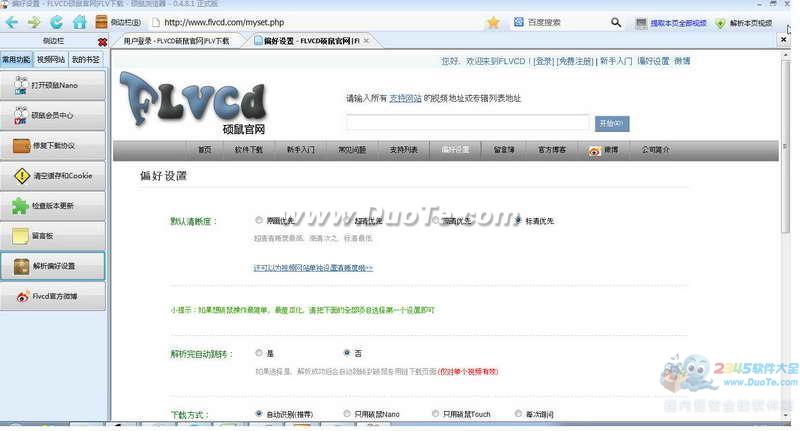The image size is (800, 431).
Task: Click the green forward arrow
Action: [x=34, y=22]
